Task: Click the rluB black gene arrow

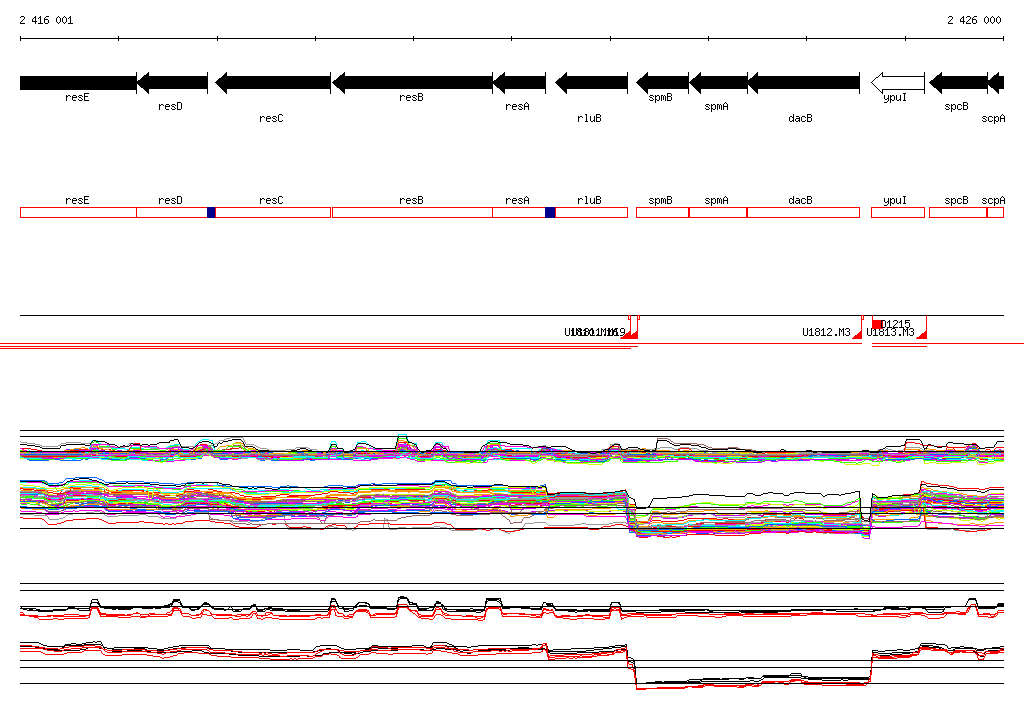Action: (591, 82)
